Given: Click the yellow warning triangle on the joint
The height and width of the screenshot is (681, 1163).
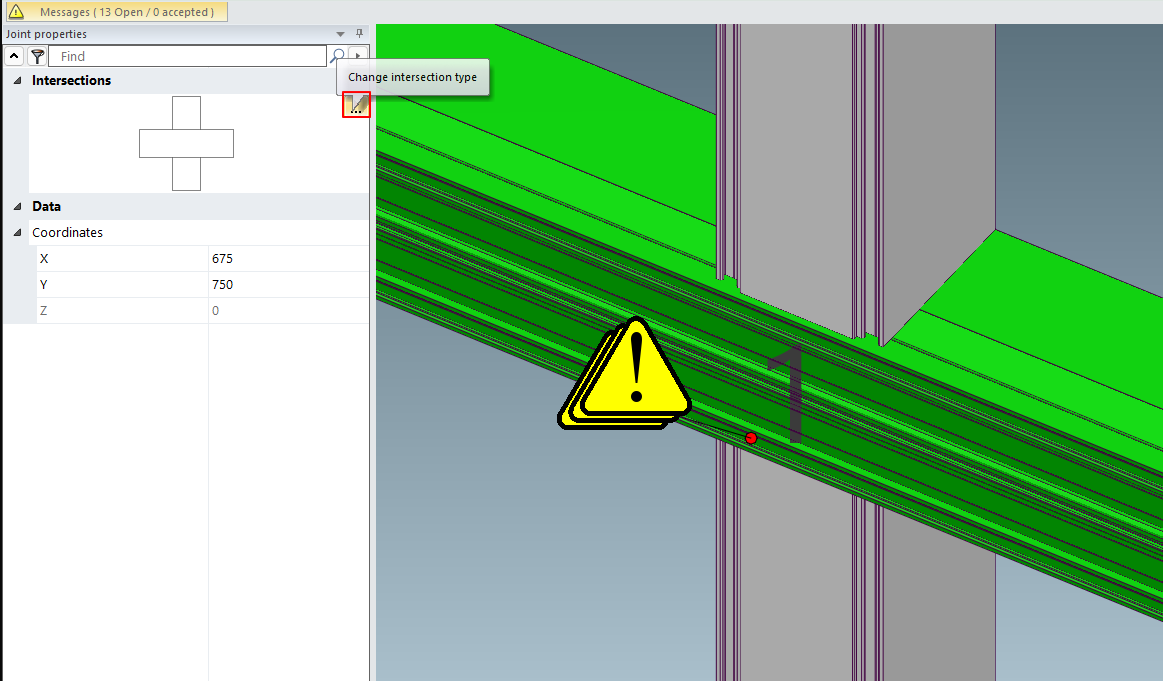Looking at the screenshot, I should click(x=633, y=370).
